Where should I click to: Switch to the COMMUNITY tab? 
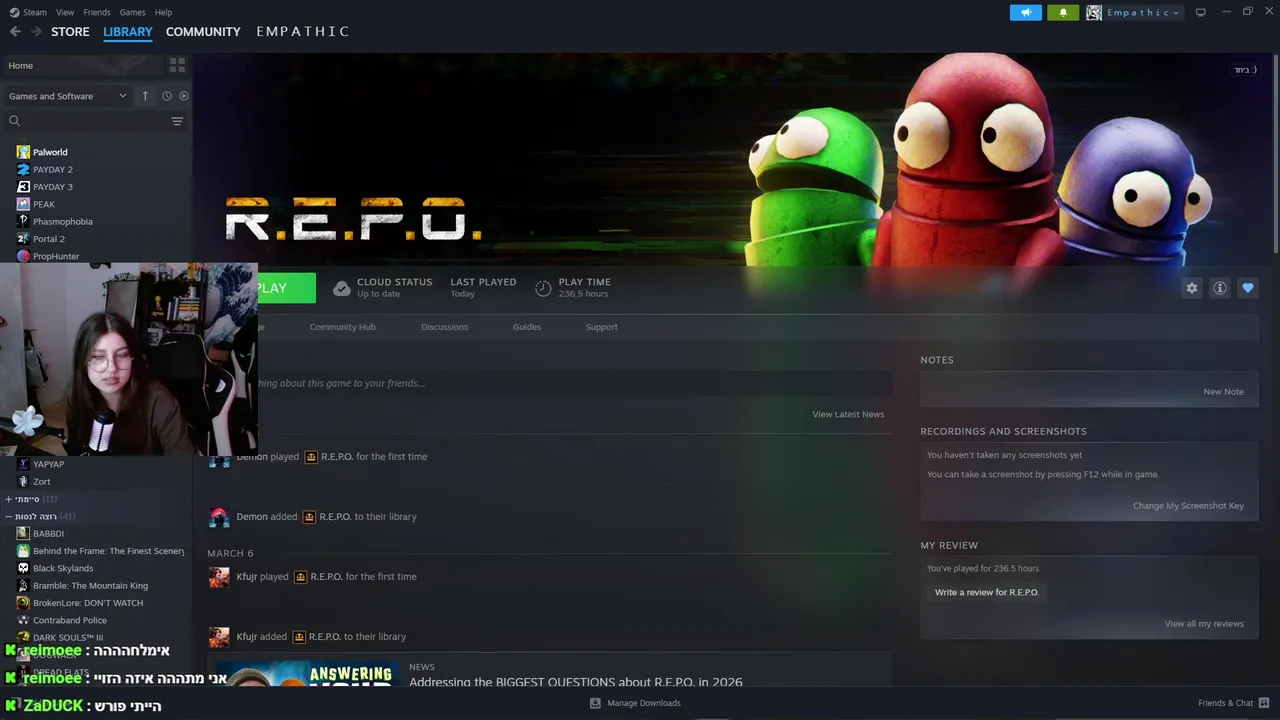point(203,32)
